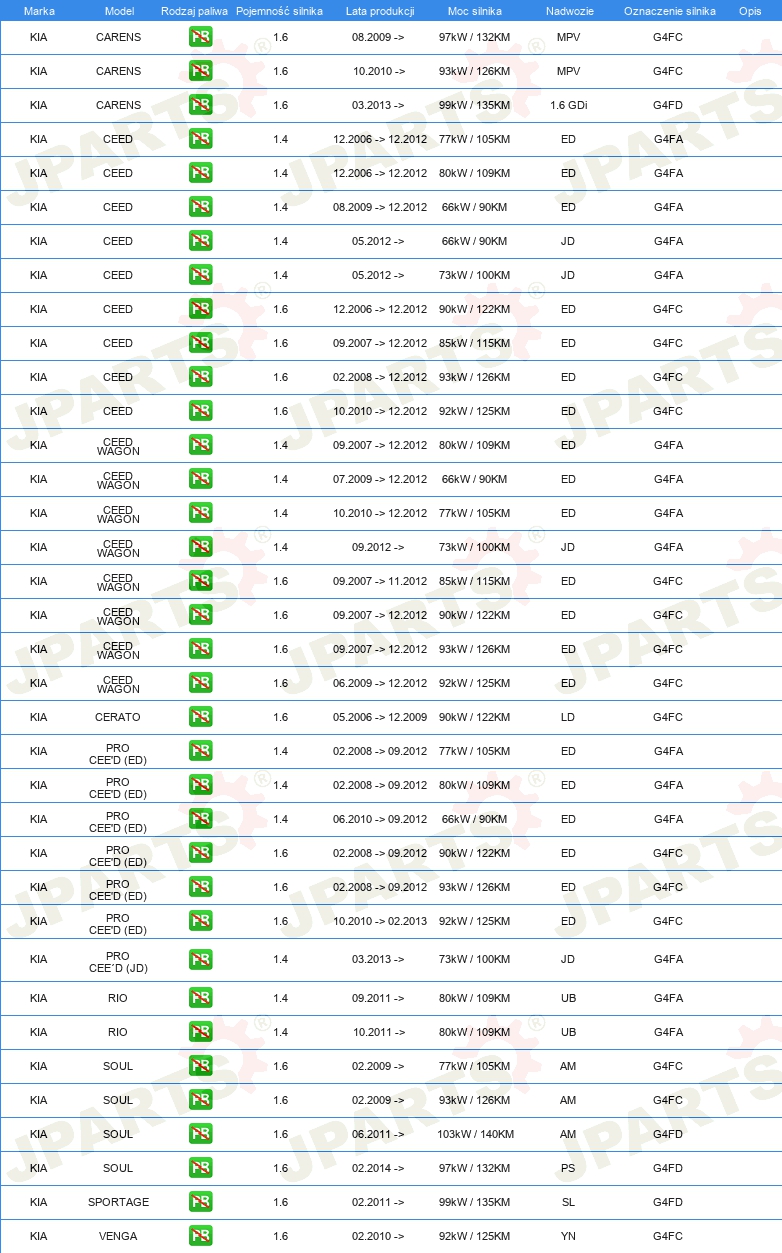
Task: Click the Oznaczenie silnika column header
Action: (669, 11)
